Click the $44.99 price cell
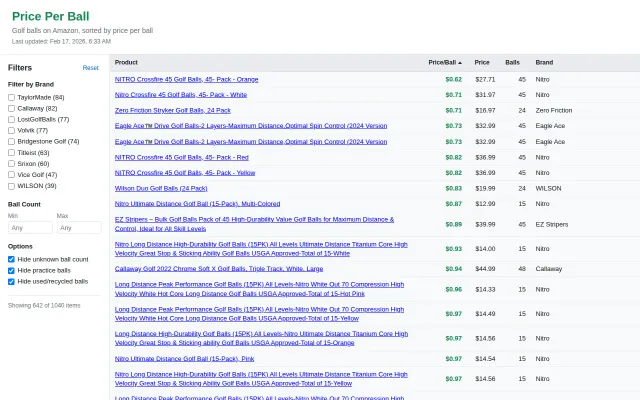Image resolution: width=640 pixels, height=400 pixels. (485, 269)
